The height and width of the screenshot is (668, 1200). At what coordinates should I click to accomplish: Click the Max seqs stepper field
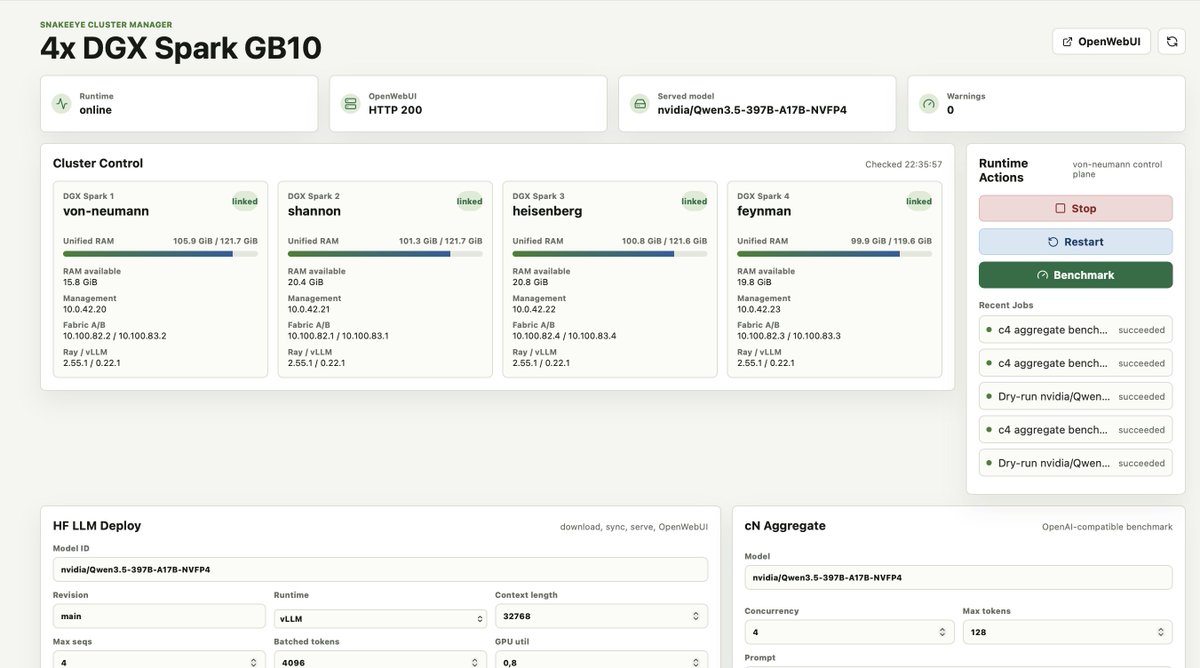pos(159,660)
